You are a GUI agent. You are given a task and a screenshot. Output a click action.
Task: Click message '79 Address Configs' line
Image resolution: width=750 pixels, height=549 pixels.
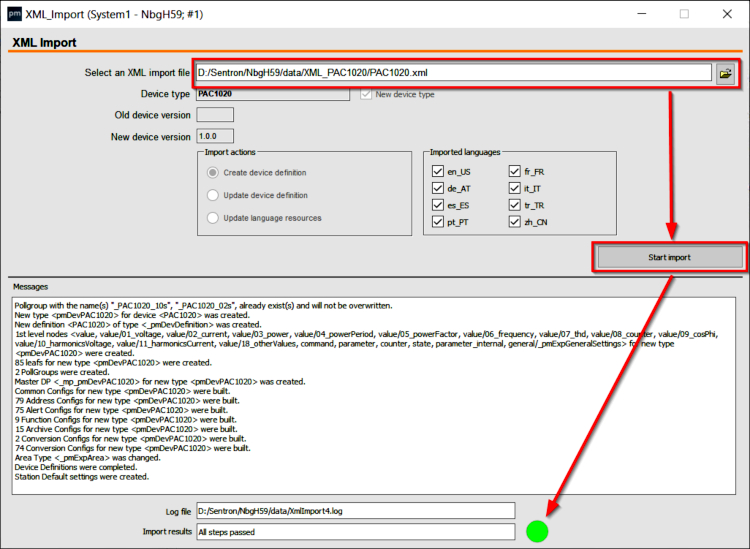(127, 400)
